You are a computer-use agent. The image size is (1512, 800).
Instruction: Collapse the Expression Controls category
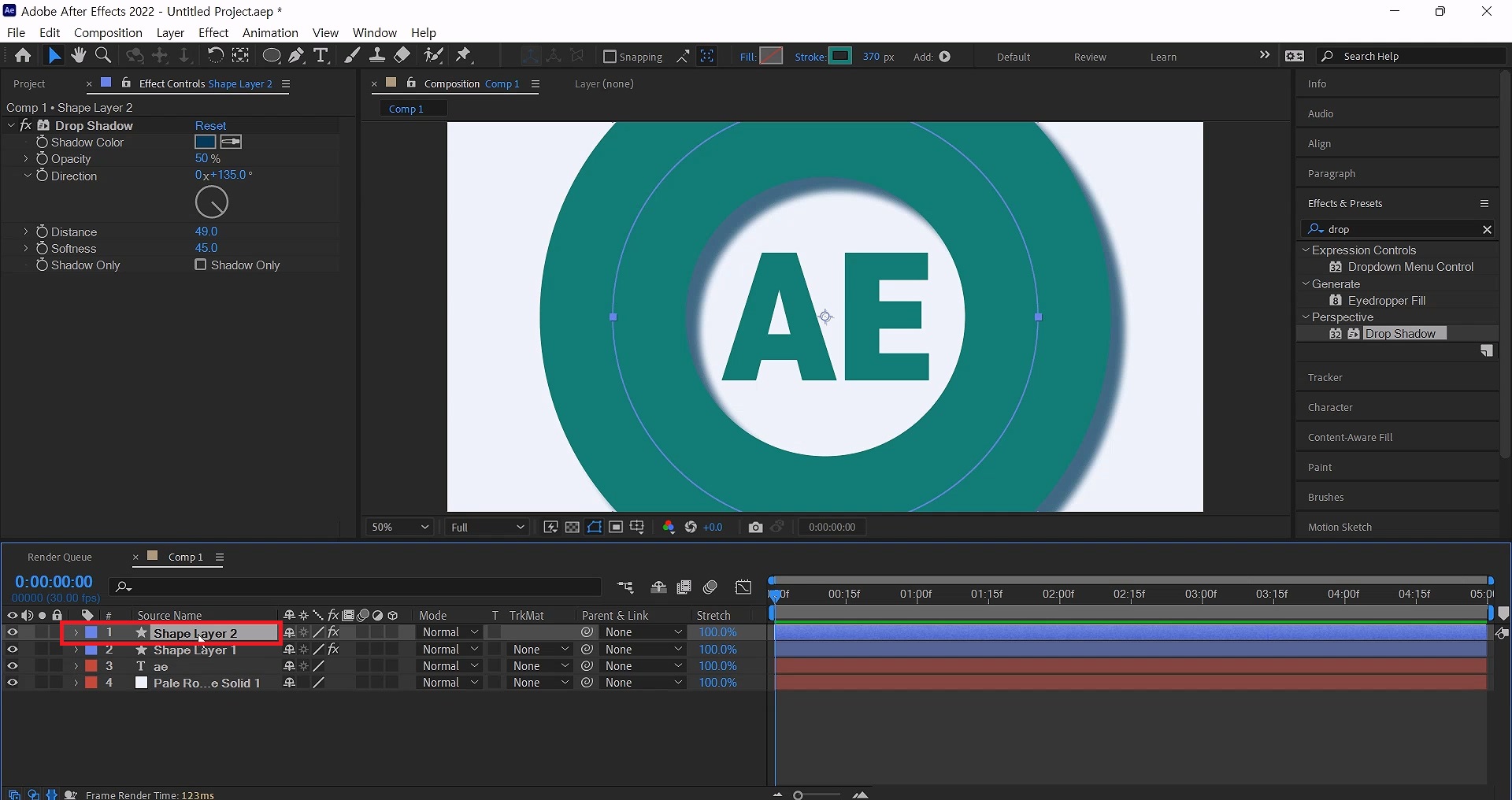point(1306,250)
